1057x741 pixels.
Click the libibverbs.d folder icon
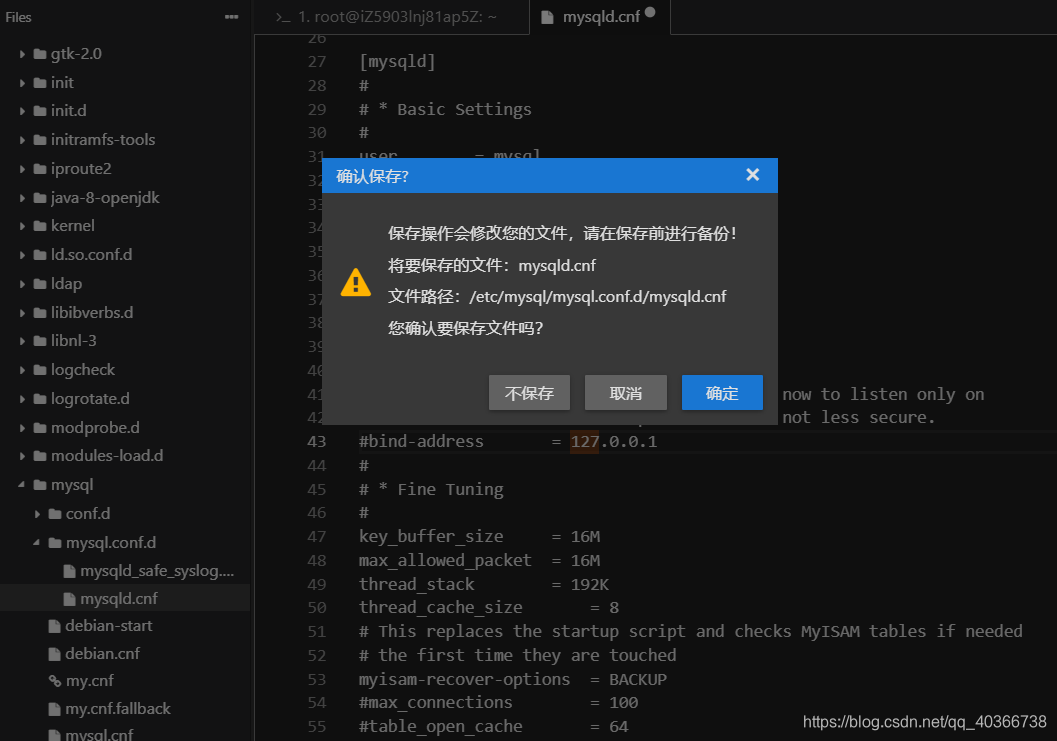point(40,313)
